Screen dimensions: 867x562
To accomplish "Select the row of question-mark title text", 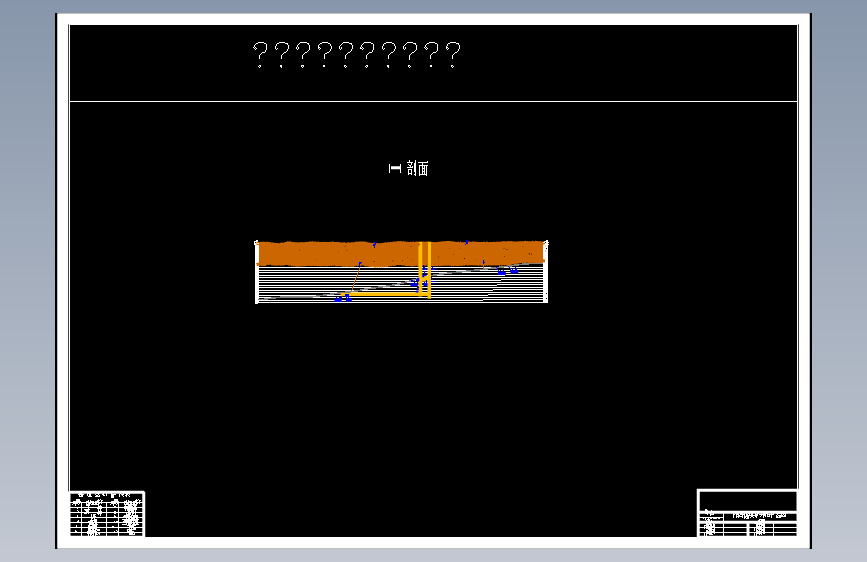I will [x=357, y=55].
